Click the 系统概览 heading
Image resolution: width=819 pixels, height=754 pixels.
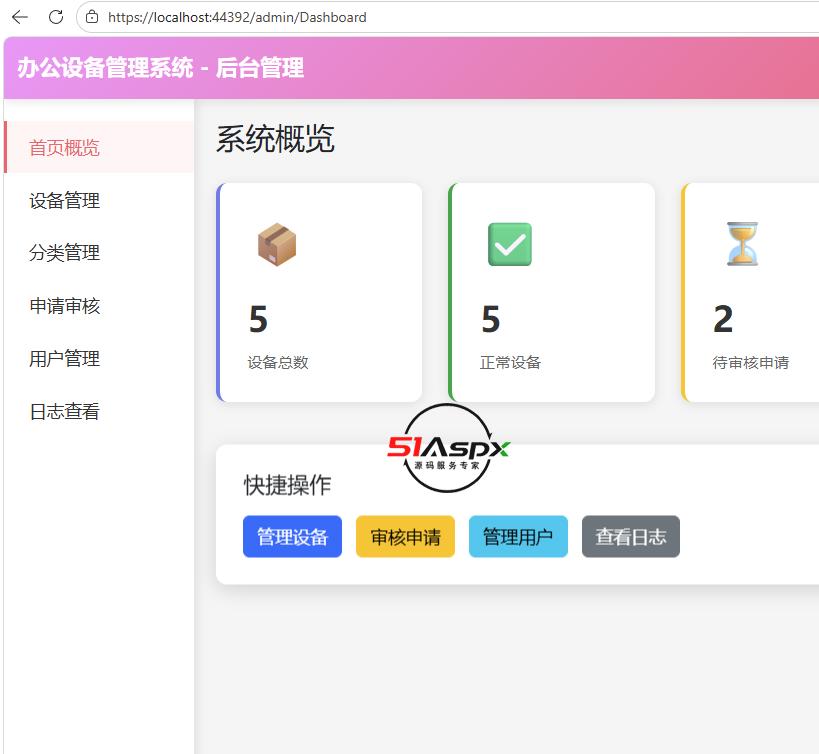point(275,139)
